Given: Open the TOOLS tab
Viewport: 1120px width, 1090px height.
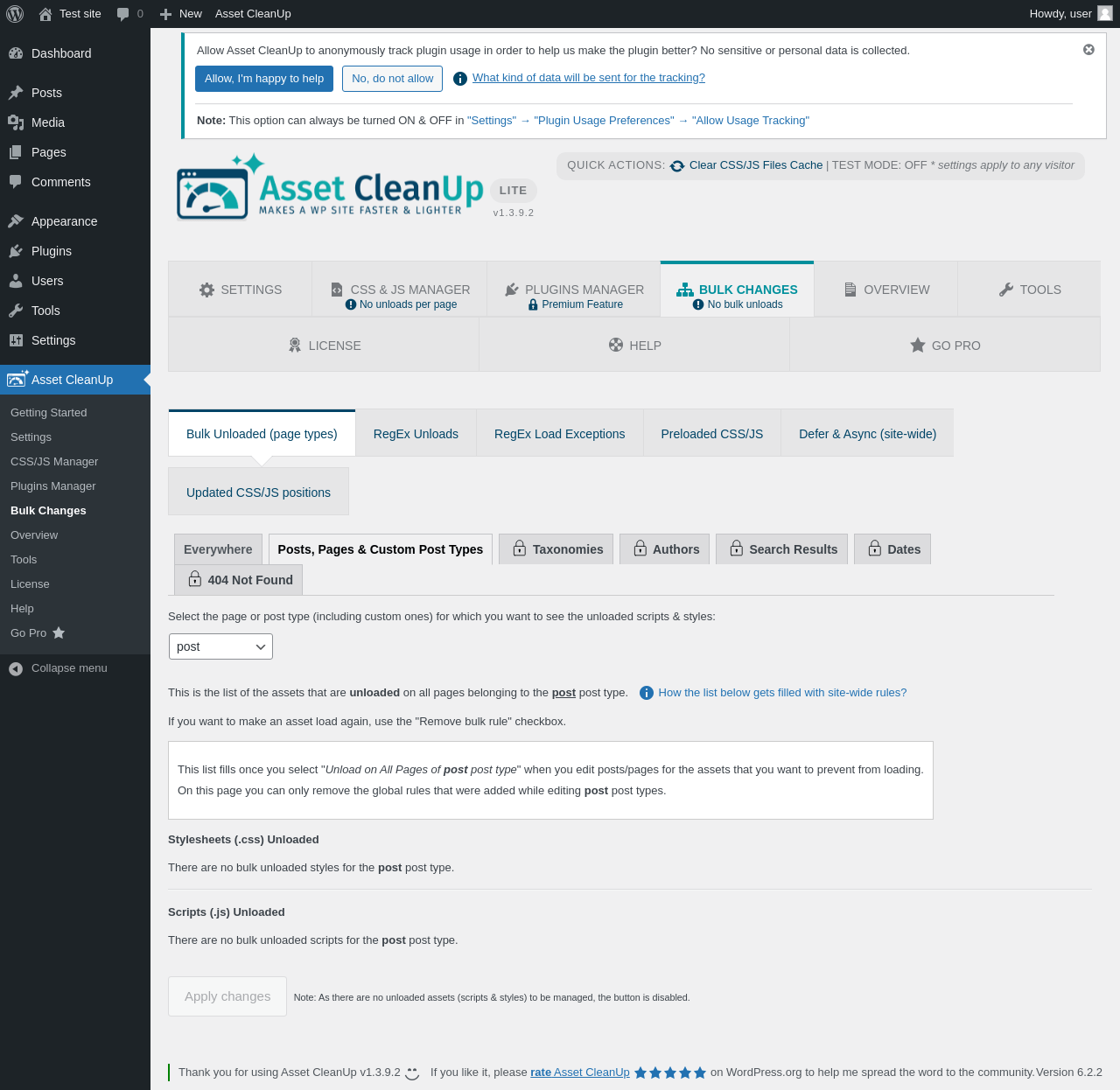Looking at the screenshot, I should [1029, 290].
